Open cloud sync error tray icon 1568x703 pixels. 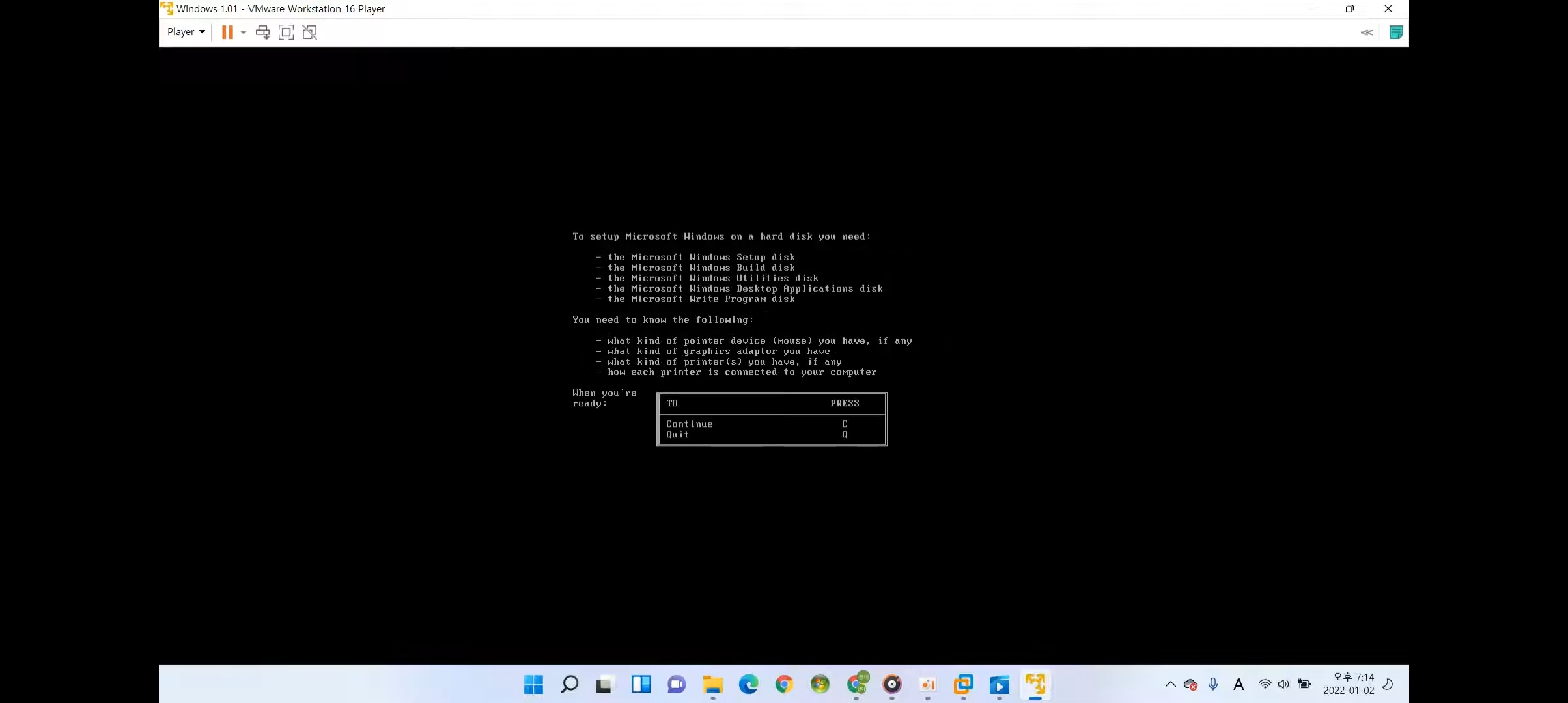1190,684
